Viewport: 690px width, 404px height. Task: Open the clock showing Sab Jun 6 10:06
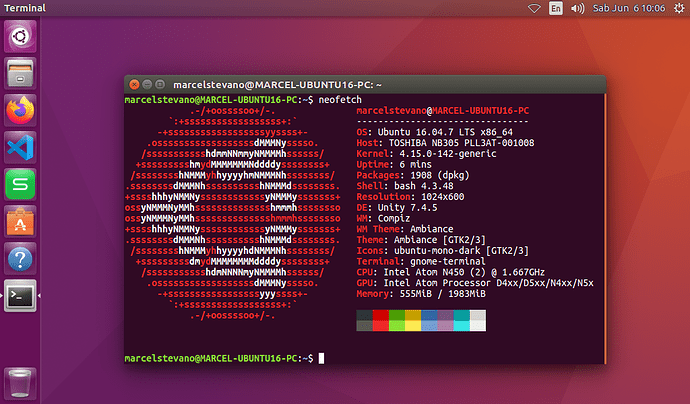click(x=629, y=8)
